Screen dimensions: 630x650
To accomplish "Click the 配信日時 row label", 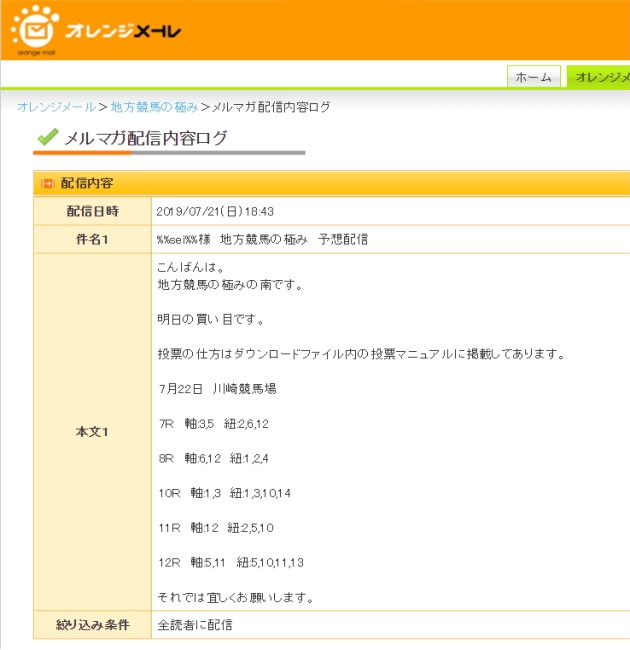I will [x=92, y=212].
